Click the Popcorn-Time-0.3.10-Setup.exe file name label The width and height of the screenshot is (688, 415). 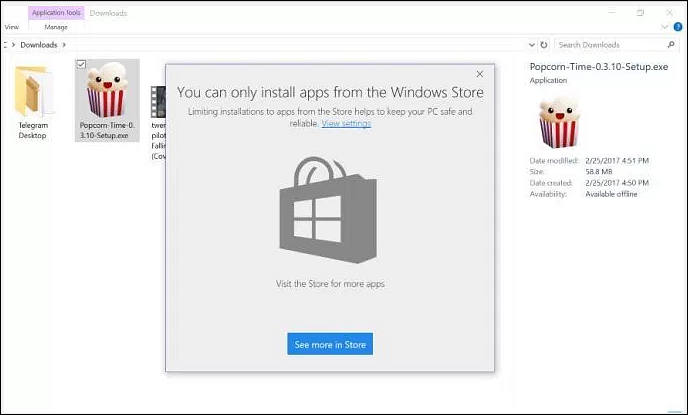click(107, 130)
